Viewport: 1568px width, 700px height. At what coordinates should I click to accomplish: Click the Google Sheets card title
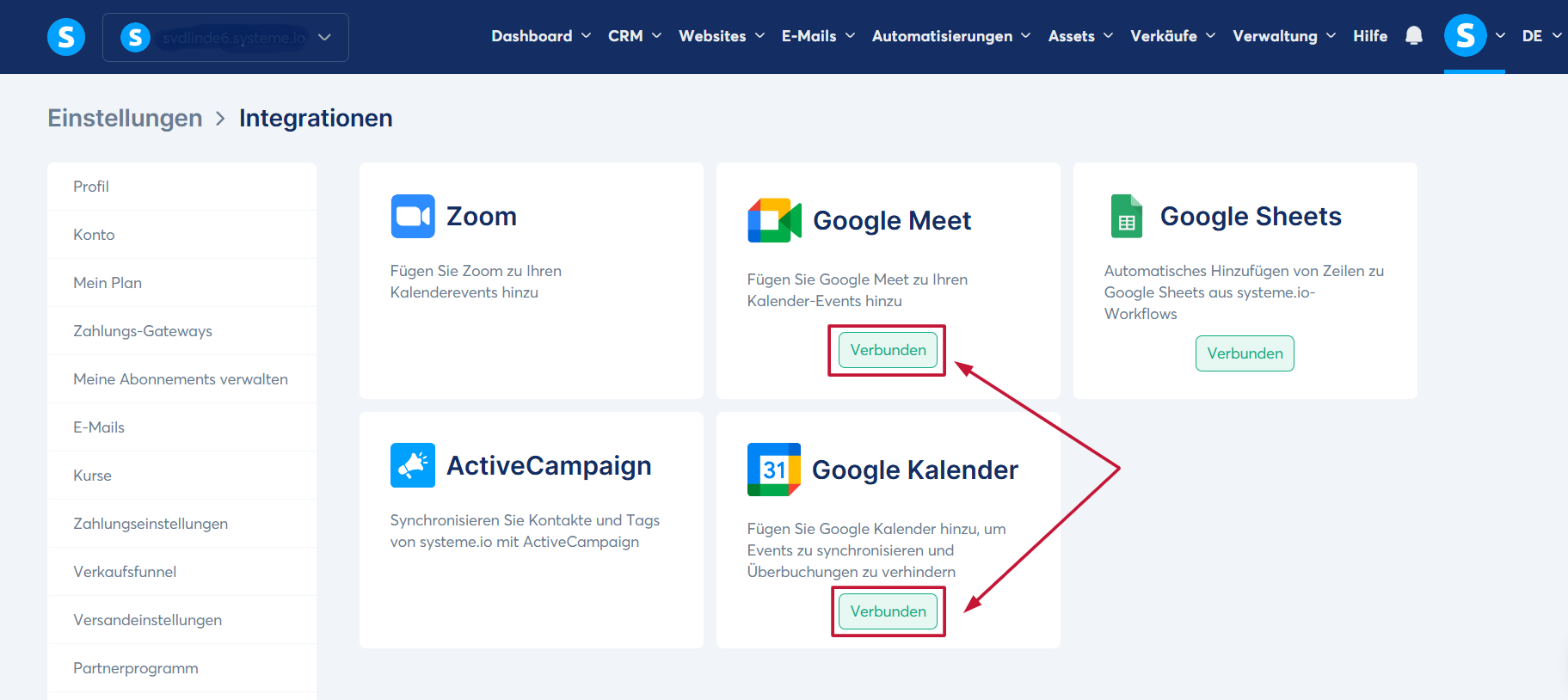pos(1251,216)
